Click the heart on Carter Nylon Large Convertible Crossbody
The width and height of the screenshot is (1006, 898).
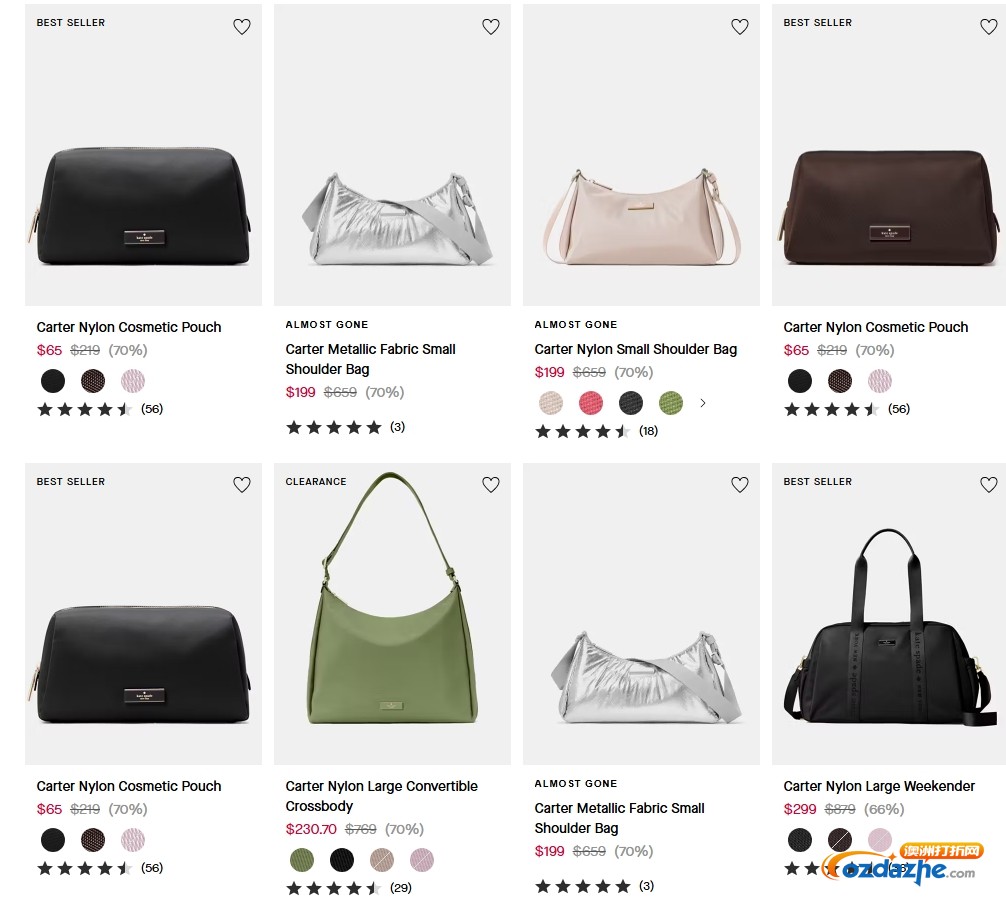(491, 484)
